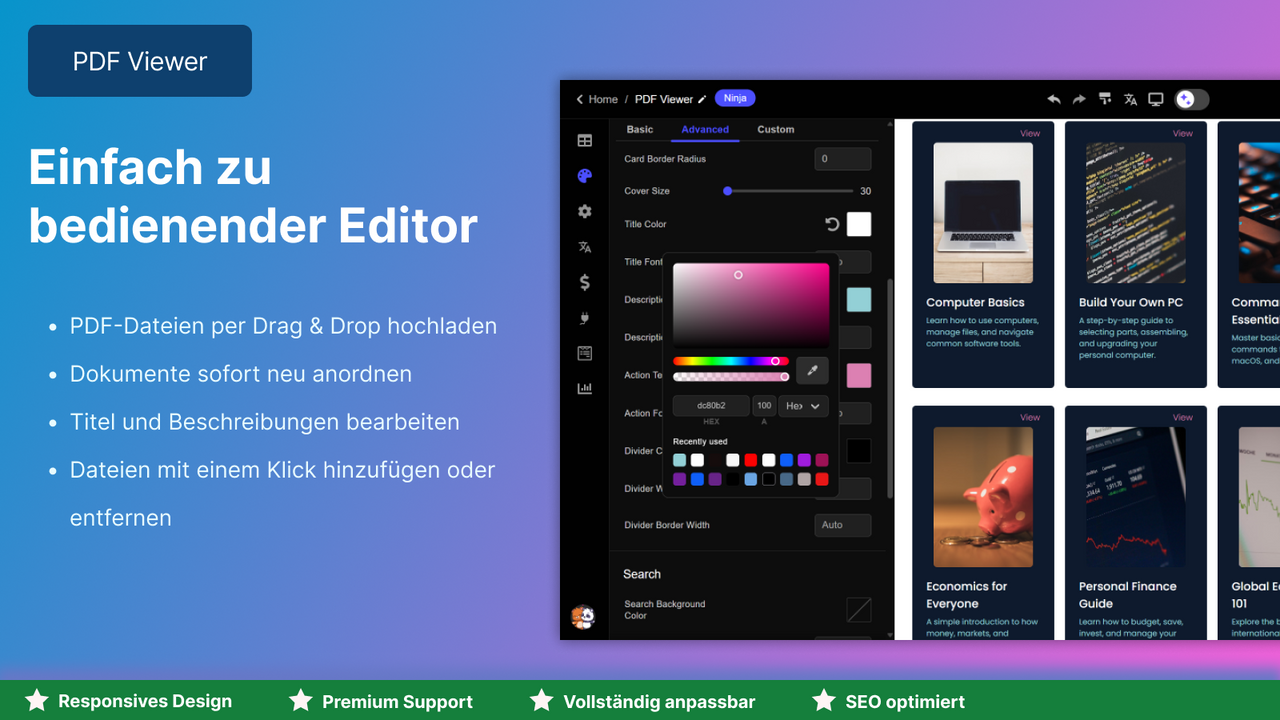The image size is (1280, 720).
Task: Click the Computer Basics card title
Action: point(975,302)
